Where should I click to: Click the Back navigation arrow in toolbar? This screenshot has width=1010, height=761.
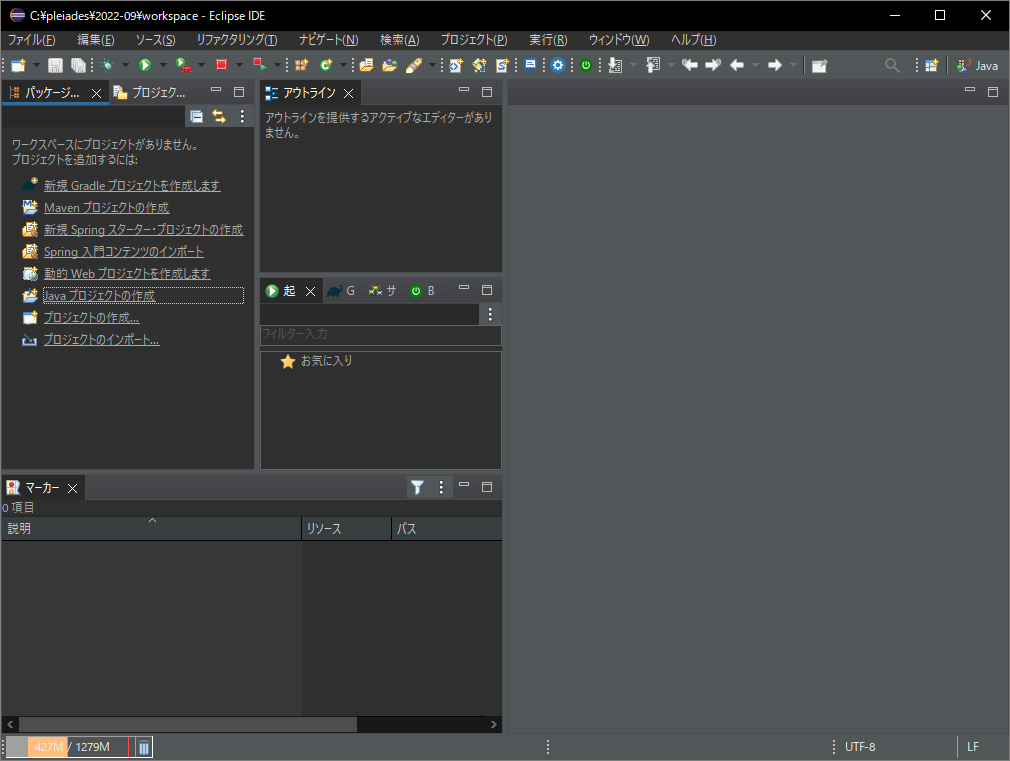click(737, 65)
